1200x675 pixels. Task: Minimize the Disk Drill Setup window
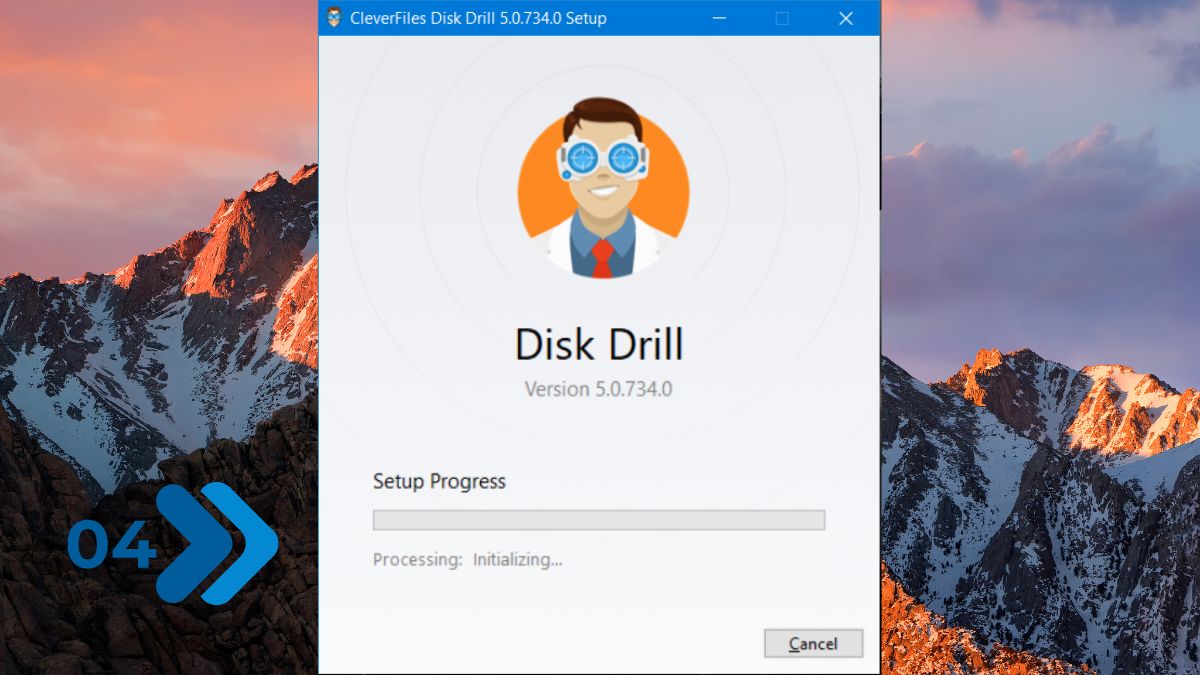(718, 18)
